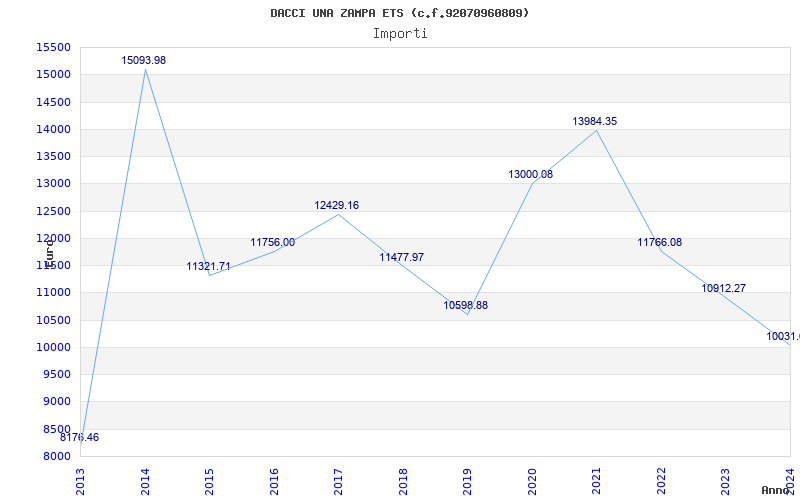Click the 13000 y-axis tick label
The width and height of the screenshot is (800, 500).
53,184
